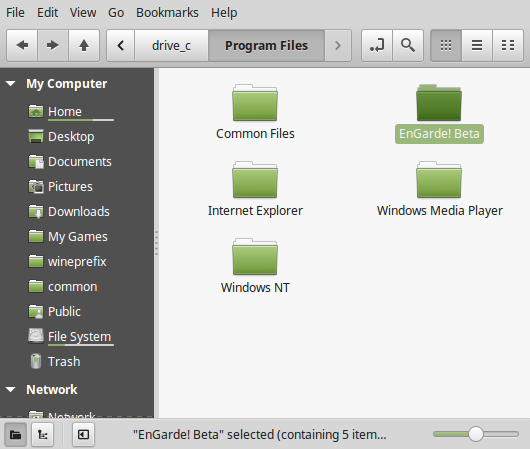This screenshot has height=449, width=530.
Task: Click the "File System" sidebar text
Action: (79, 337)
